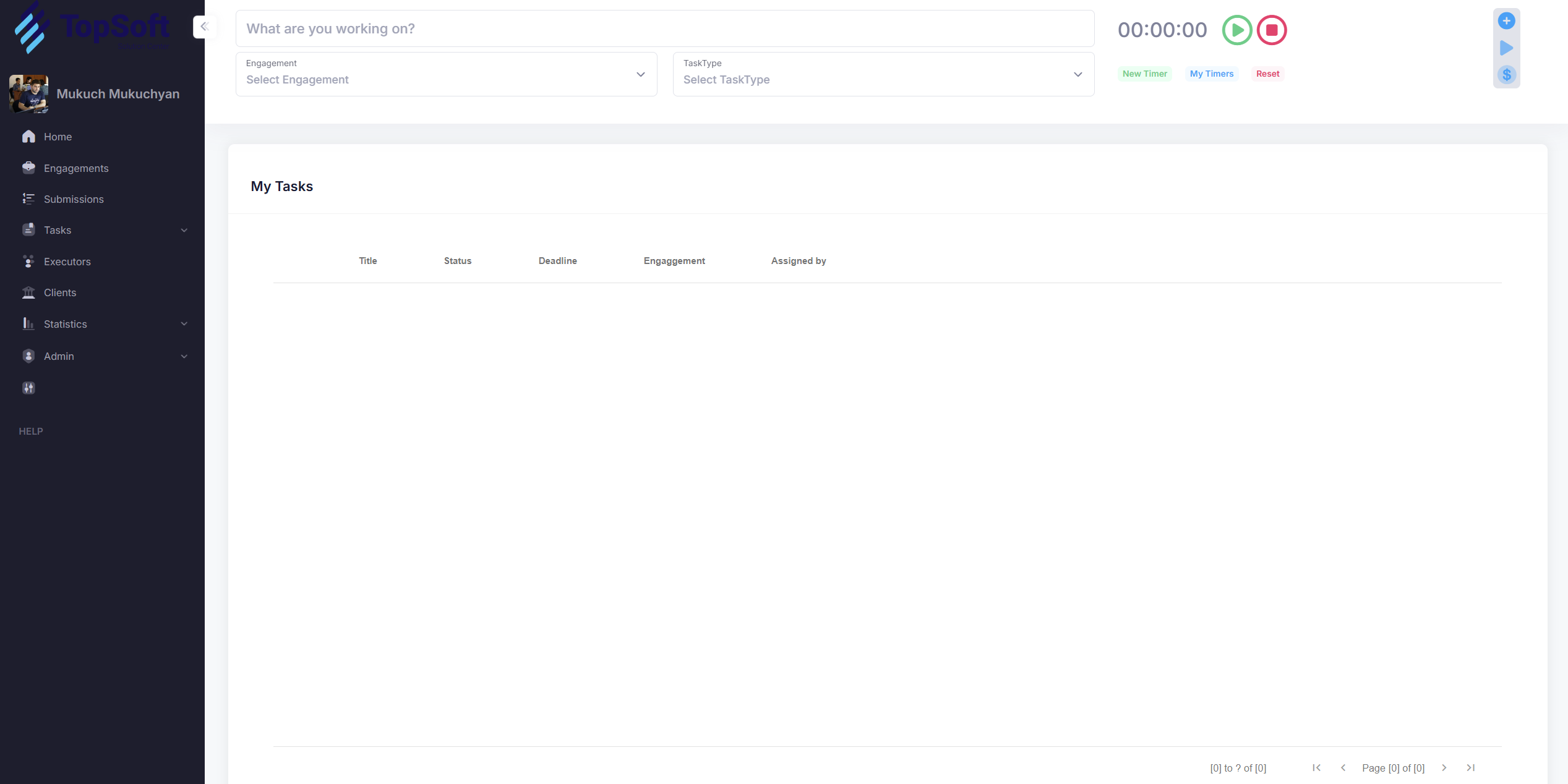Open Submissions from the sidebar icon
Screen dimensions: 1568x784
coord(28,199)
